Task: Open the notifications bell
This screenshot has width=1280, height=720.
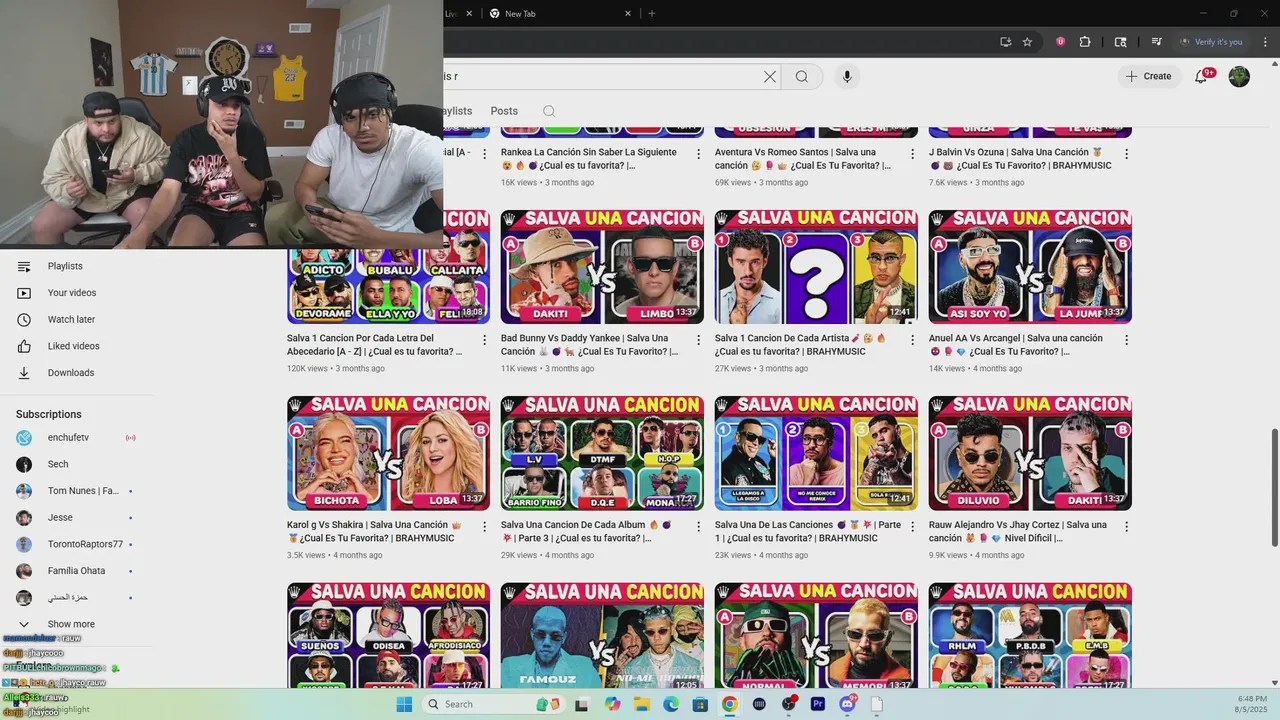Action: tap(1202, 76)
